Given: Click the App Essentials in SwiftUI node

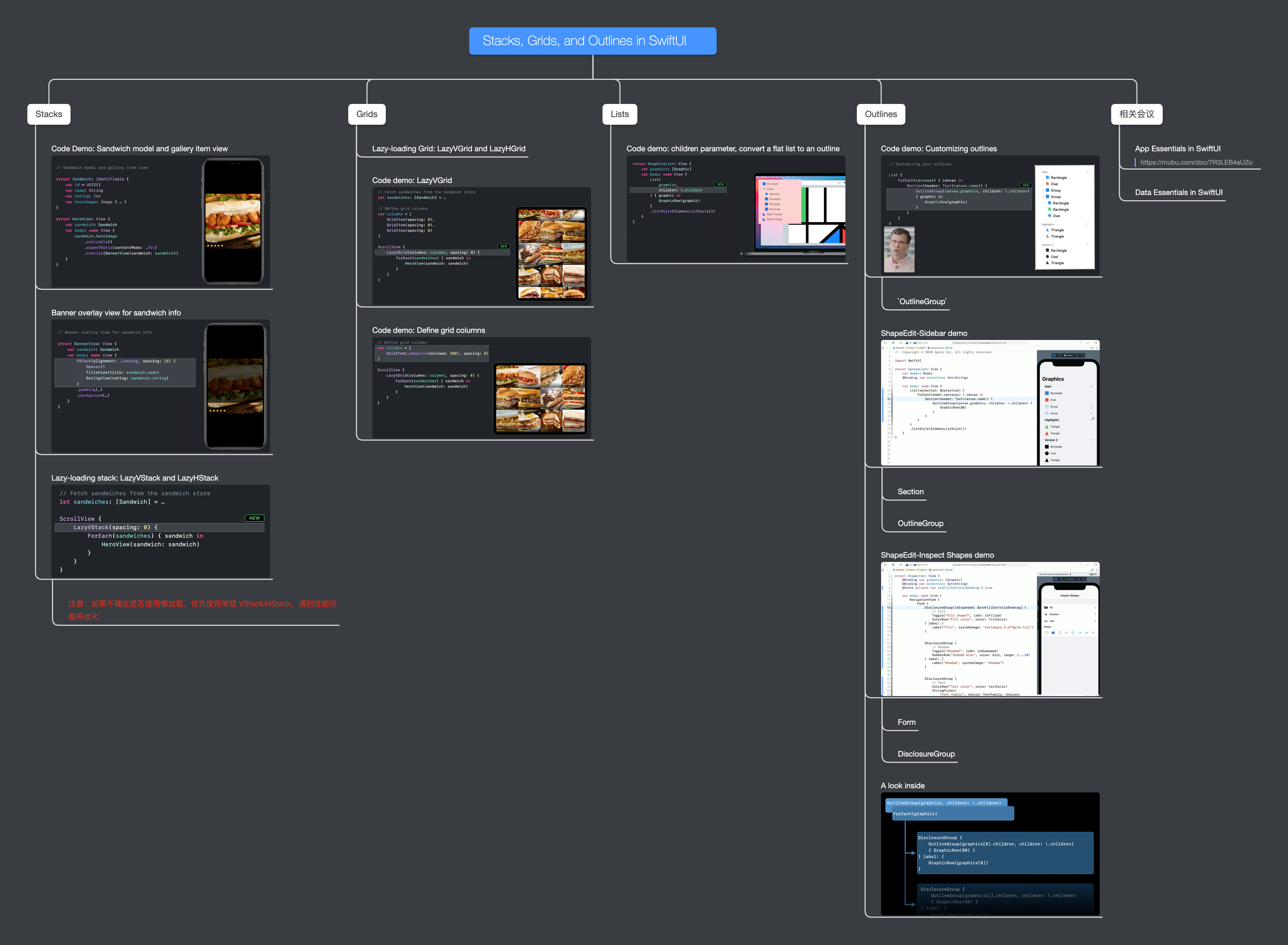Looking at the screenshot, I should [1177, 149].
